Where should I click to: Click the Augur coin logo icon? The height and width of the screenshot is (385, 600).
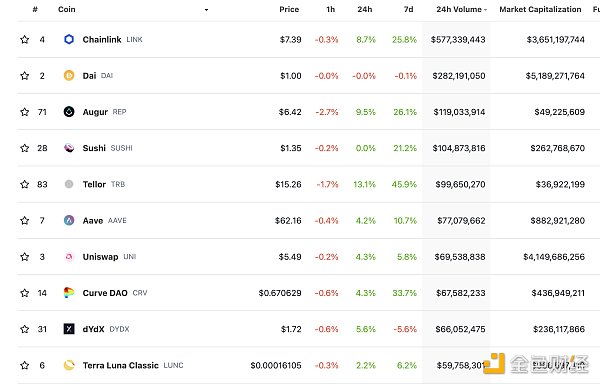69,112
